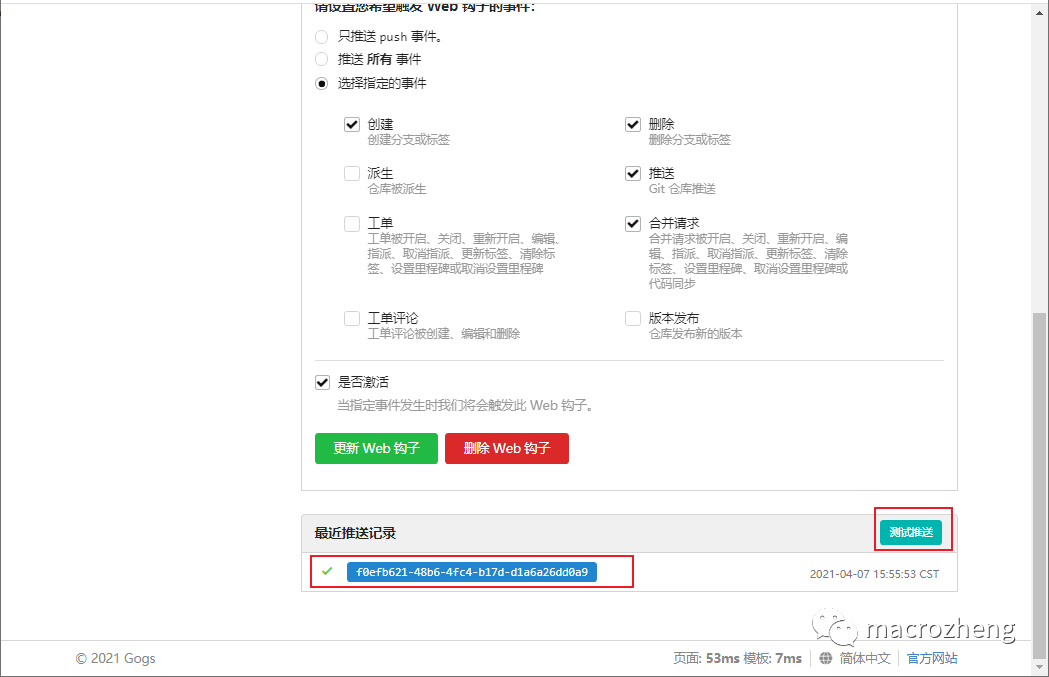1049x677 pixels.
Task: Select the "选择指定的事件" radio option
Action: coord(321,84)
